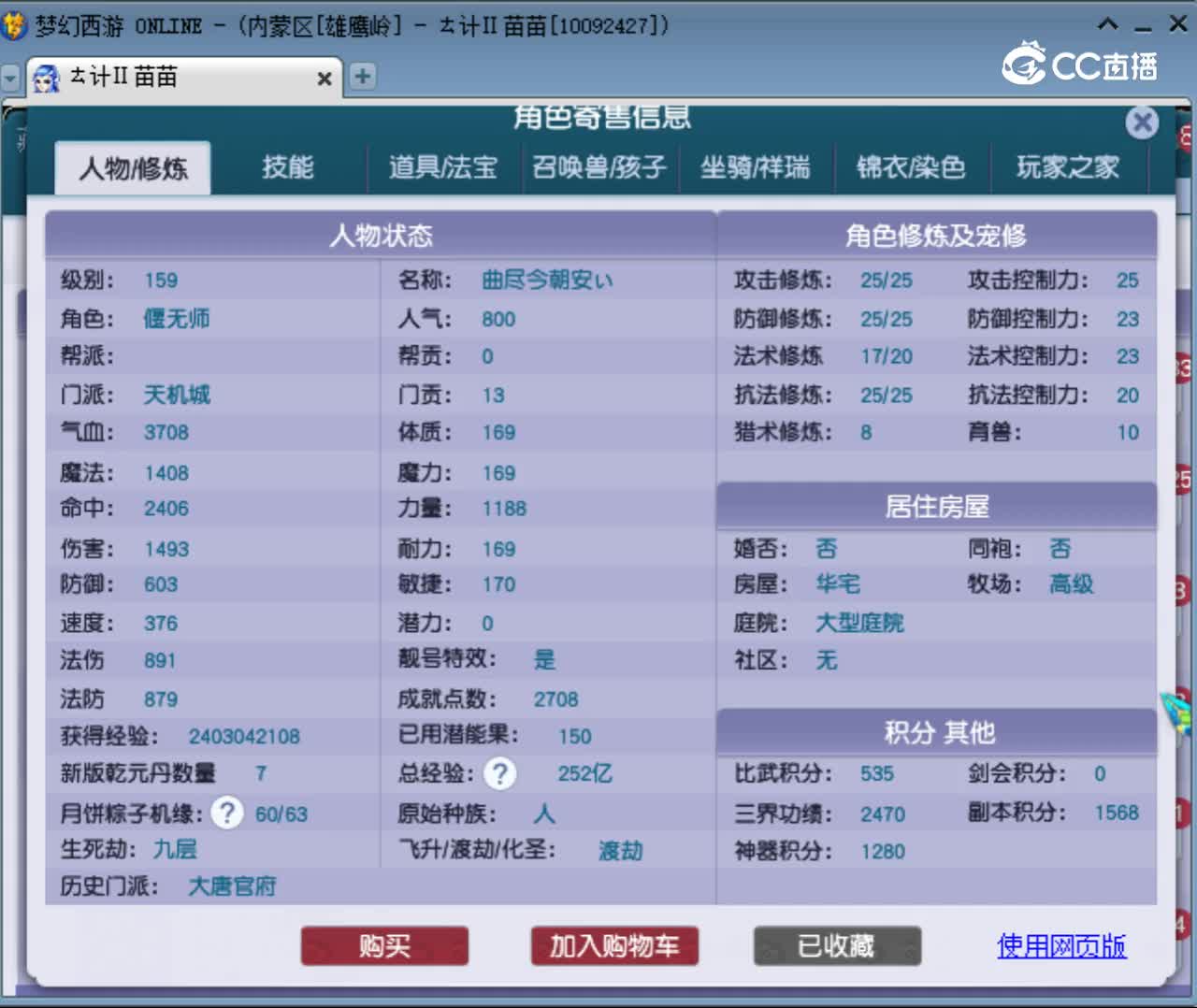Click the game logo icon in title bar
The image size is (1197, 1008).
tap(15, 24)
